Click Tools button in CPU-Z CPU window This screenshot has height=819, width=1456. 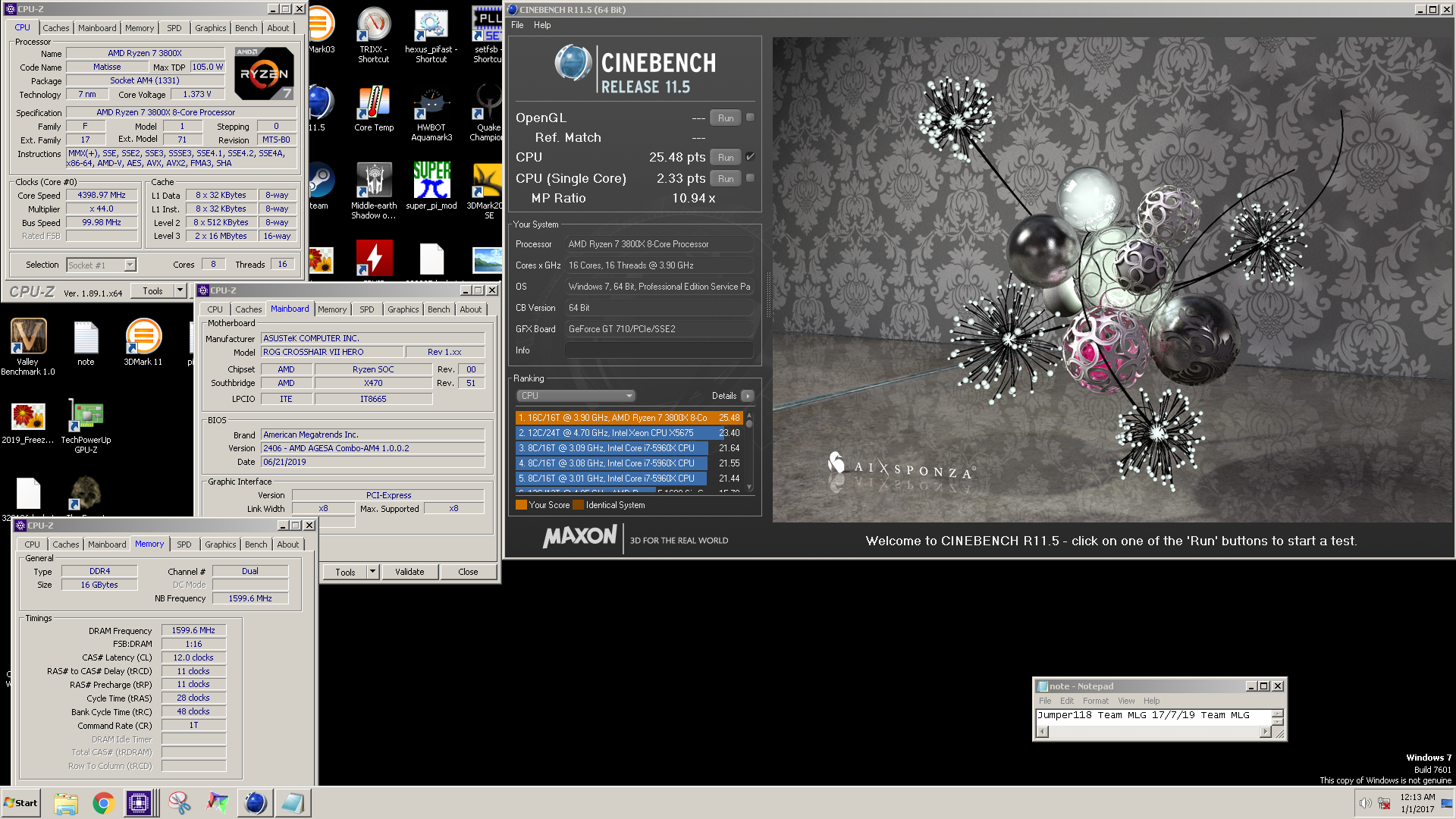tap(152, 290)
